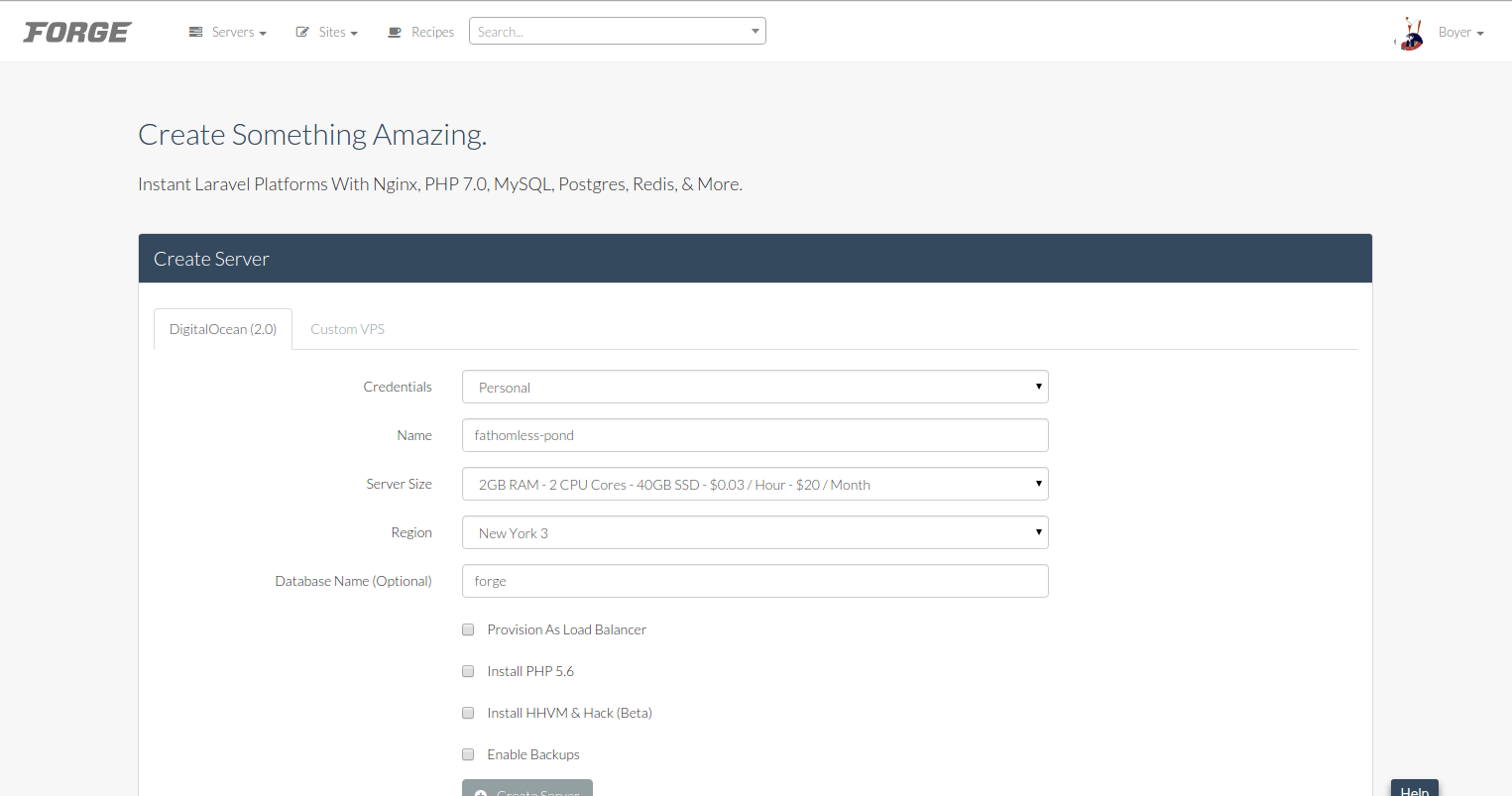Image resolution: width=1512 pixels, height=796 pixels.
Task: Enable Install PHP 5.6 checkbox
Action: click(468, 671)
